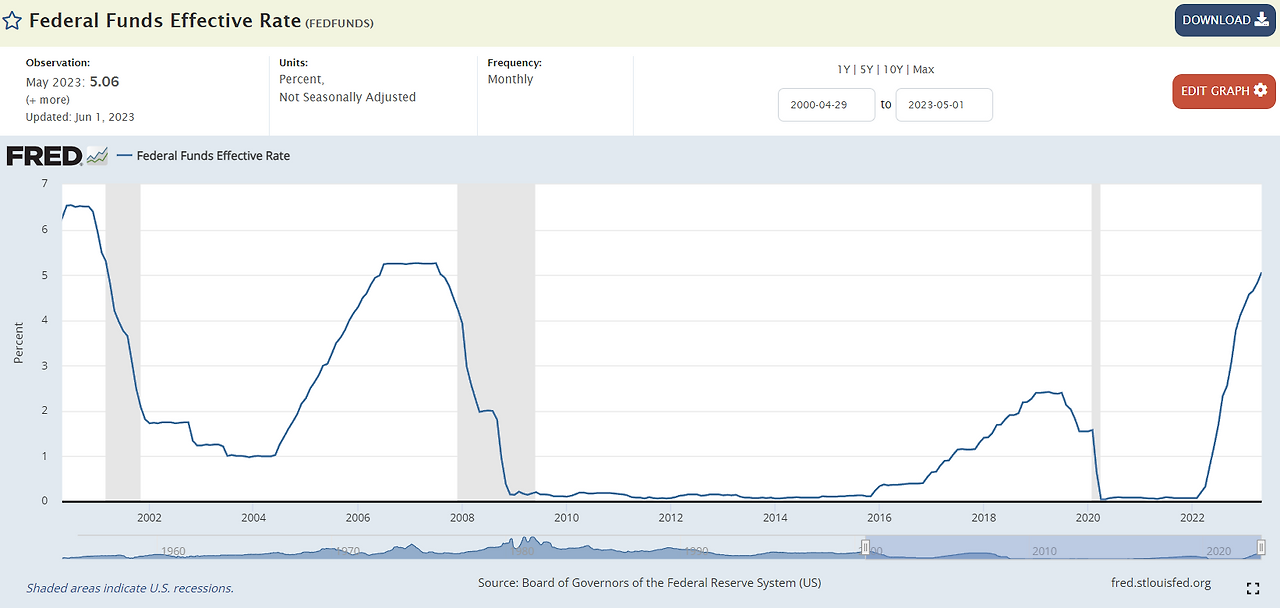Open fred.stlouisfed.org link
This screenshot has height=608, width=1280.
[1161, 583]
